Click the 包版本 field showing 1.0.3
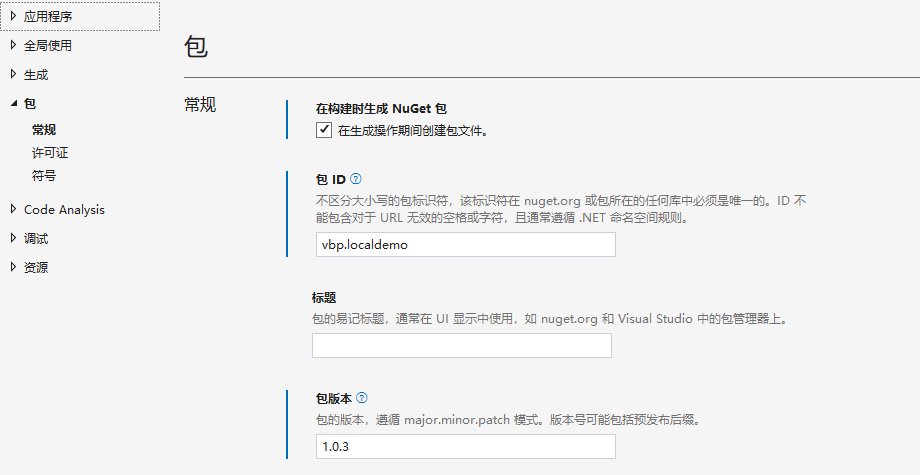The image size is (920, 475). pos(463,446)
